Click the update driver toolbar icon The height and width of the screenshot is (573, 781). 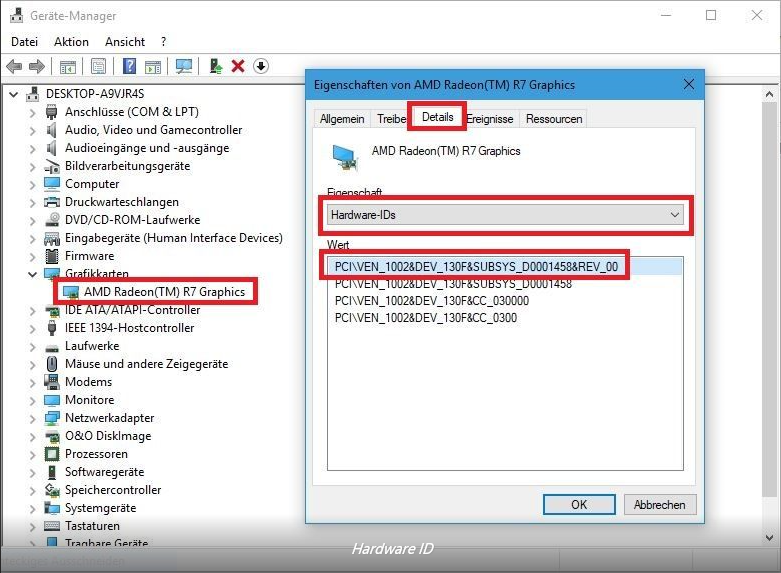coord(215,66)
